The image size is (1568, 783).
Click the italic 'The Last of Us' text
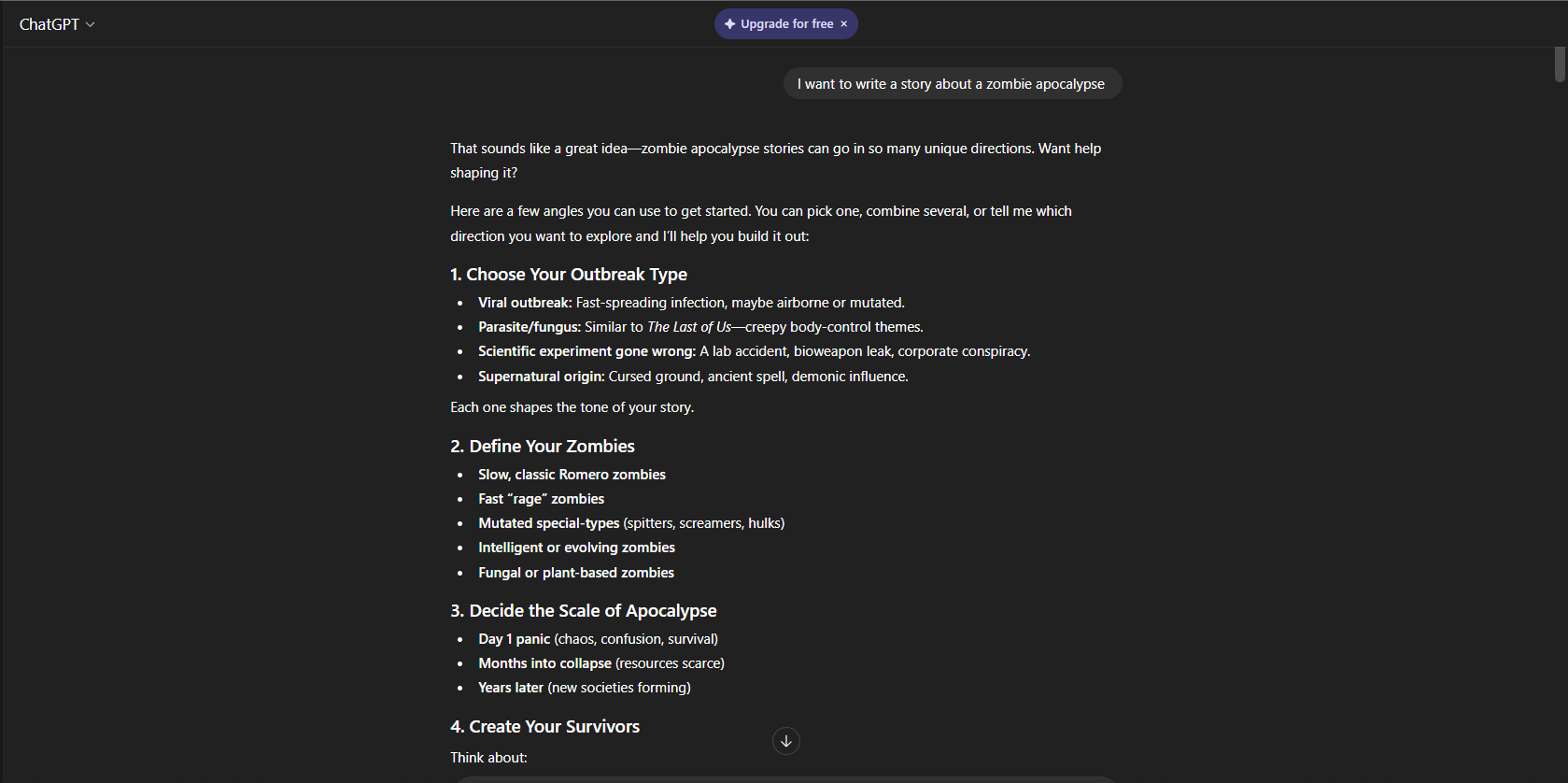pyautogui.click(x=688, y=327)
